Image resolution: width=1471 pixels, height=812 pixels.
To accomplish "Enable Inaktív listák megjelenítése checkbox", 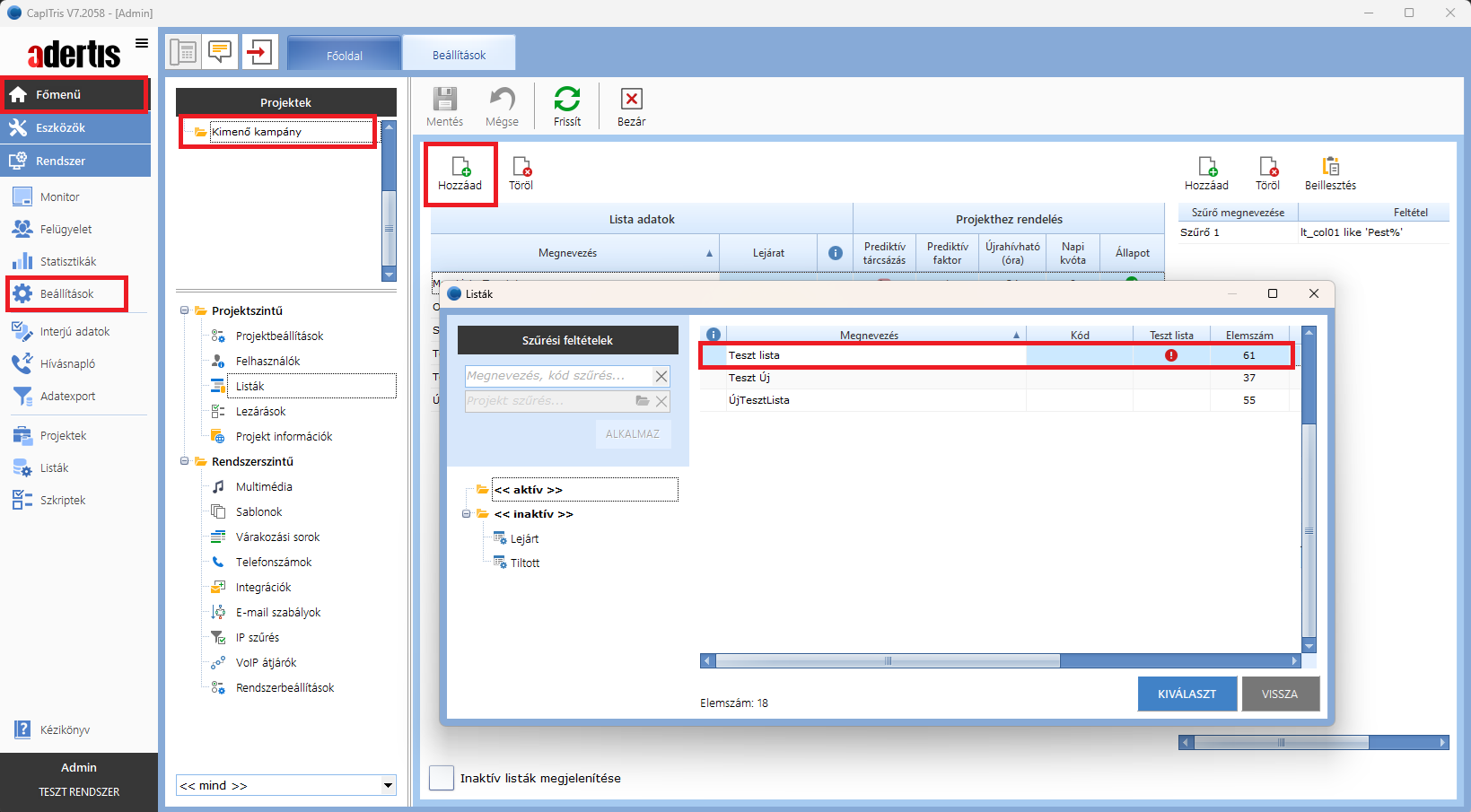I will point(442,778).
